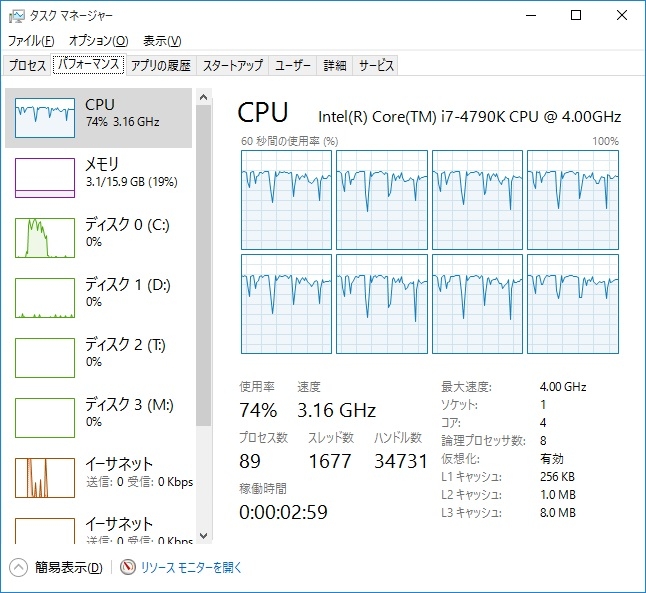
Task: Open the Options menu
Action: (97, 41)
